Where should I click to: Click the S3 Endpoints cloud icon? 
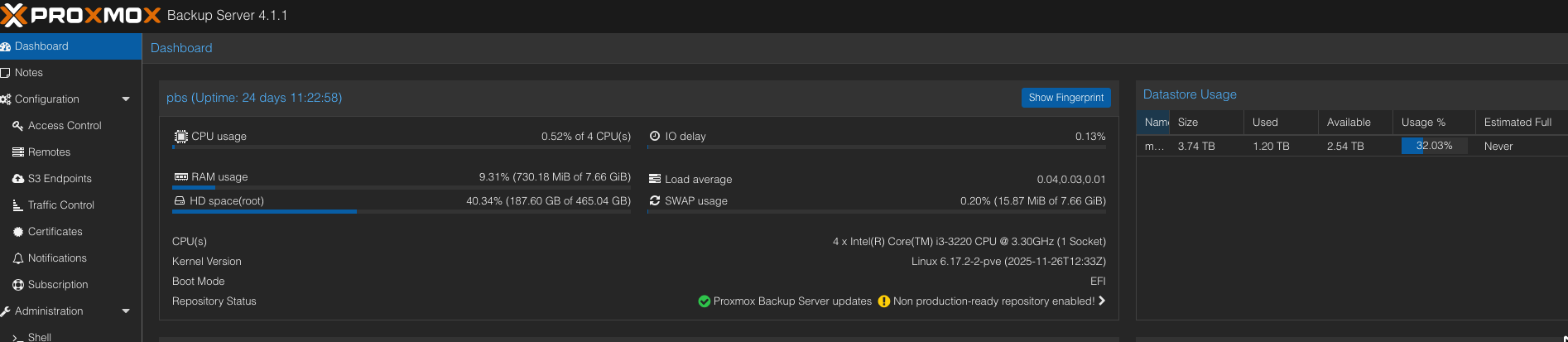pos(17,179)
